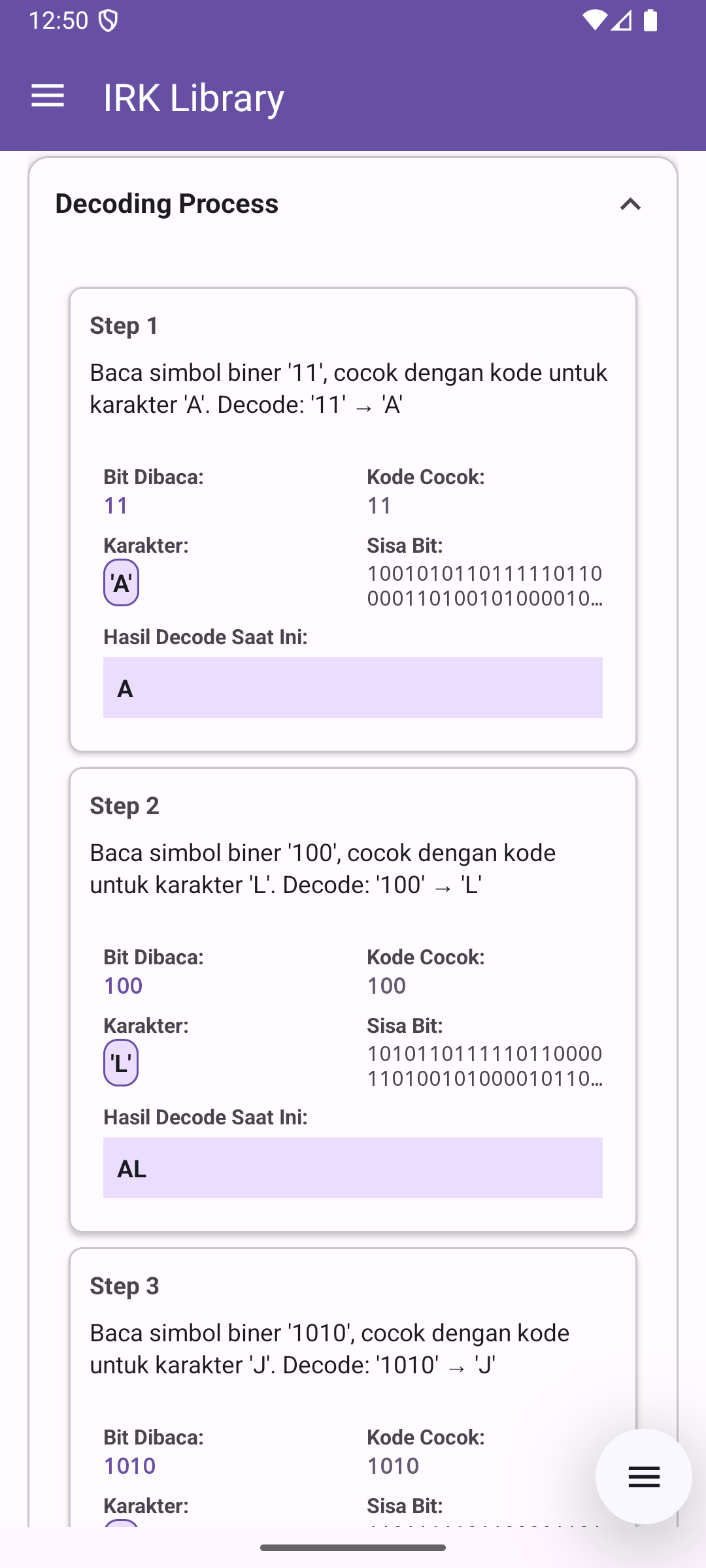Tap the 'A' character chip
706x1568 pixels.
click(x=121, y=583)
